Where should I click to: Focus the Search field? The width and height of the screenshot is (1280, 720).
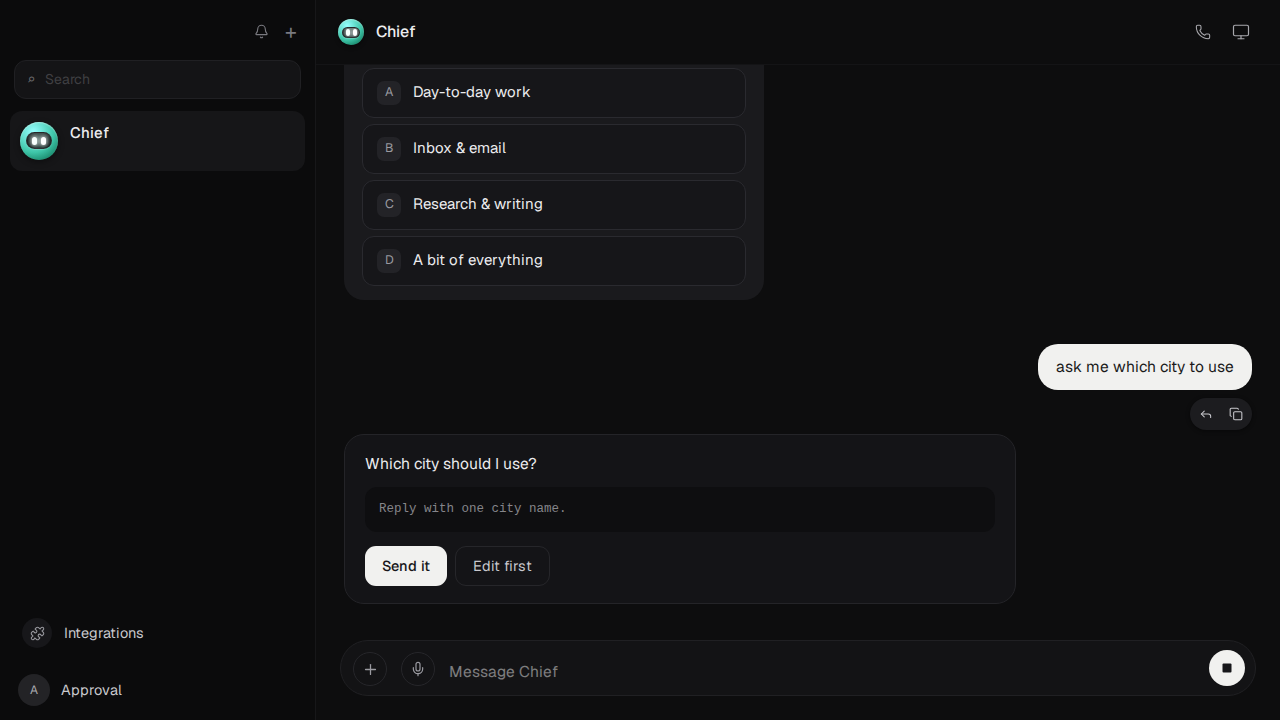pos(157,79)
